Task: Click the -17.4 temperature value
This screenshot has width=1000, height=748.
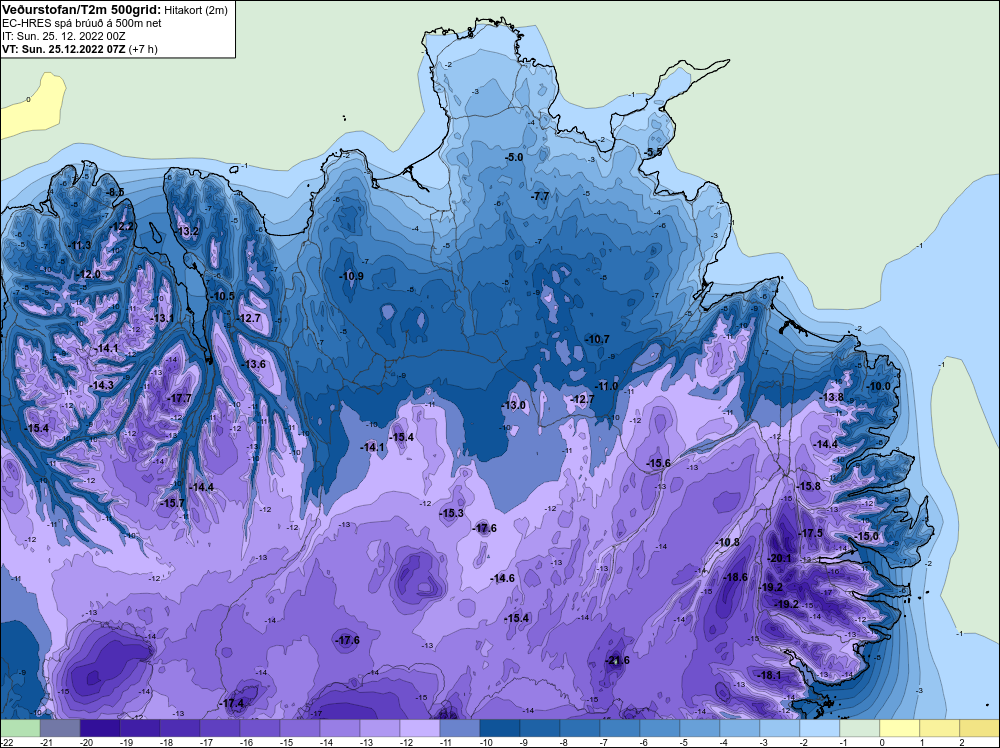Action: [232, 703]
